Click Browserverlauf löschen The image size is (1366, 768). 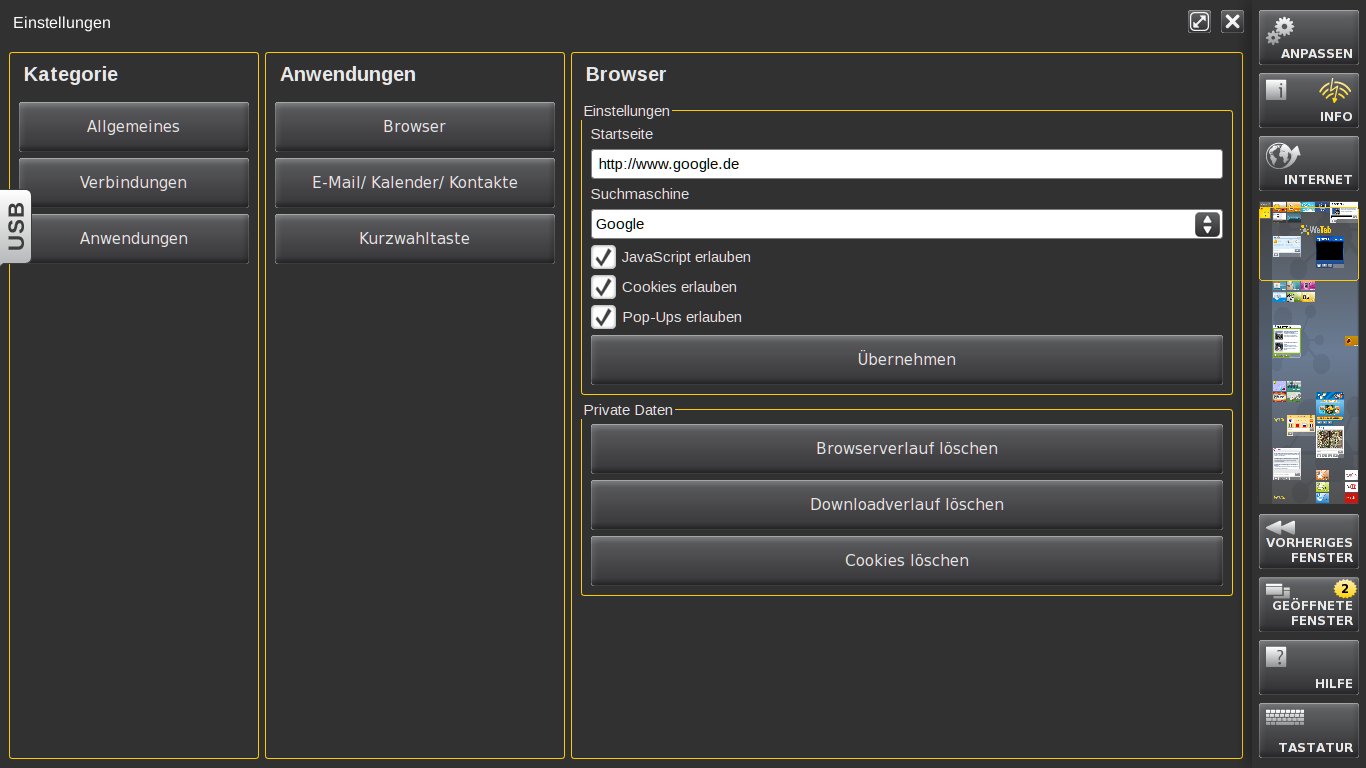(906, 449)
